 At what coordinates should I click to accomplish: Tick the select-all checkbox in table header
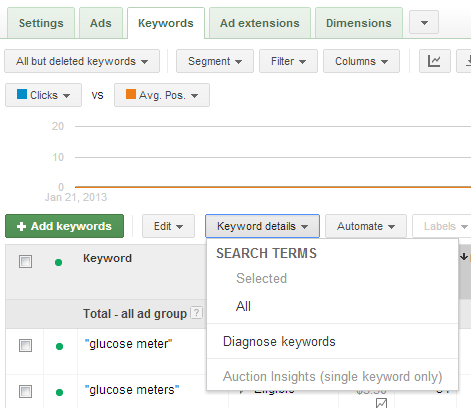[x=25, y=262]
